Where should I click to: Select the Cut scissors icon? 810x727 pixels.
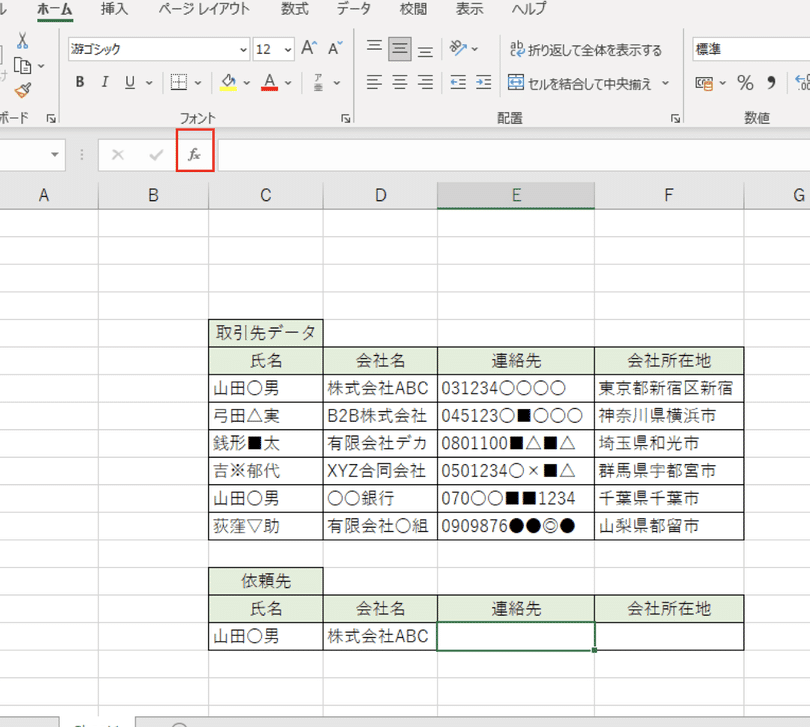[x=22, y=41]
